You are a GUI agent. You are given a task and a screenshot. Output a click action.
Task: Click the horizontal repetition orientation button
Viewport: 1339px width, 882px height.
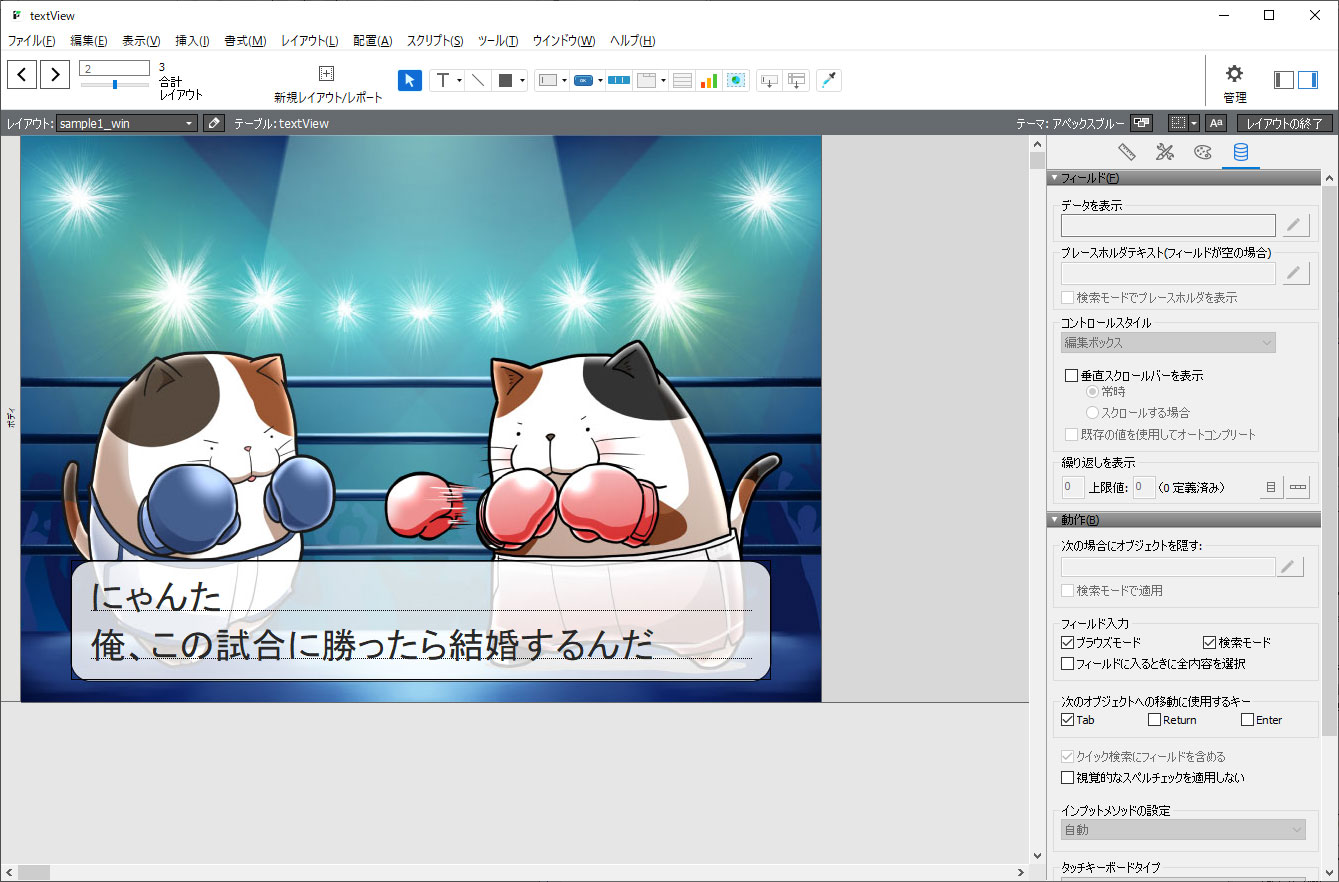(1298, 488)
